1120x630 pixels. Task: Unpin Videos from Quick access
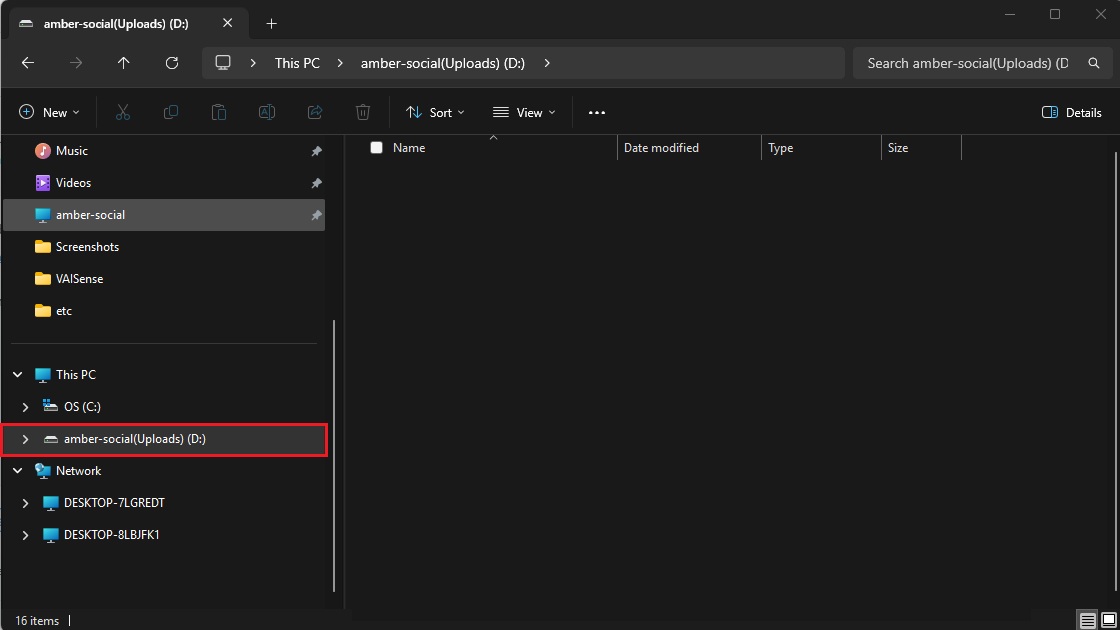pyautogui.click(x=316, y=183)
